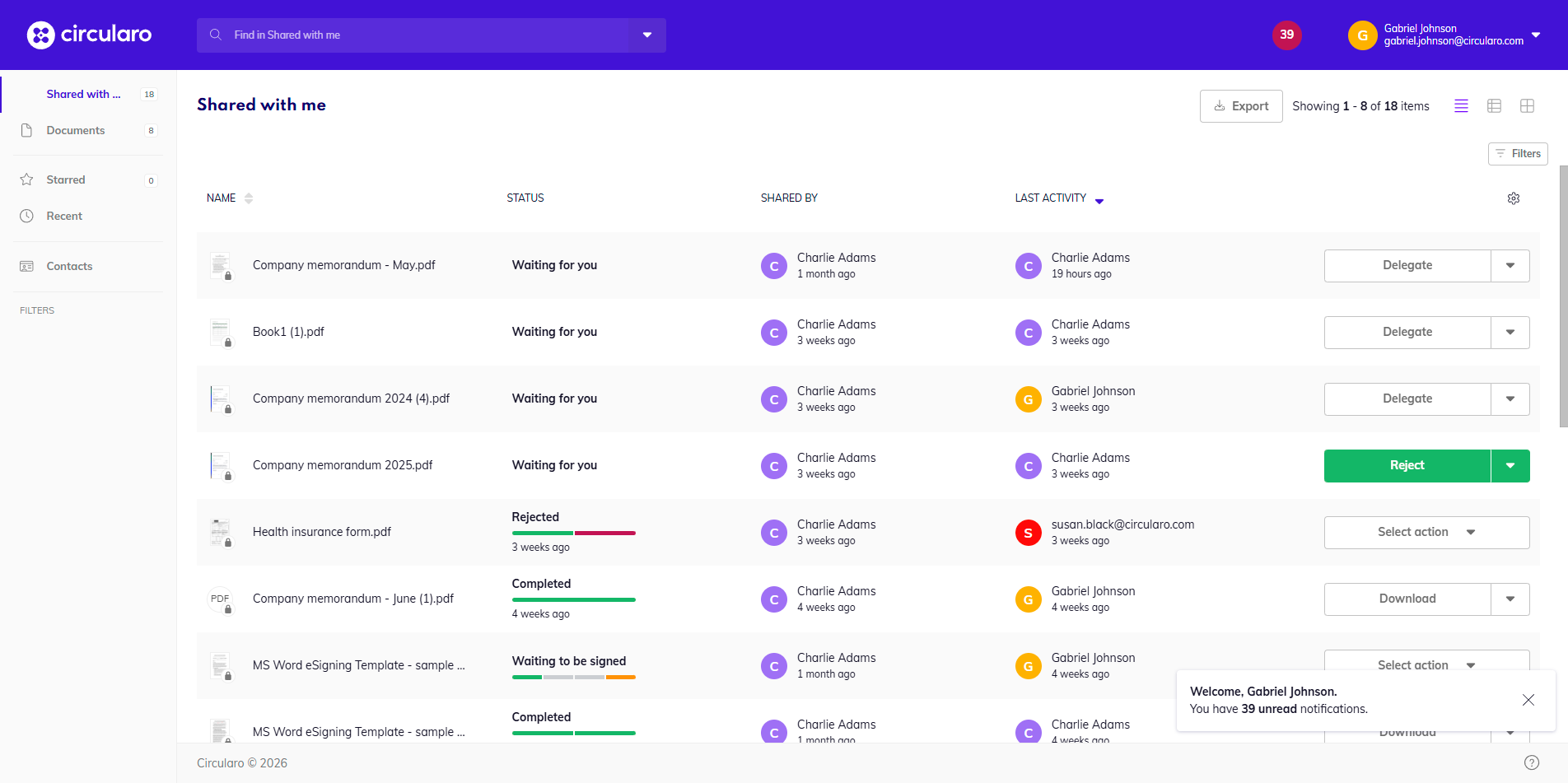The height and width of the screenshot is (783, 1568).
Task: Open column settings gear icon
Action: tap(1513, 198)
